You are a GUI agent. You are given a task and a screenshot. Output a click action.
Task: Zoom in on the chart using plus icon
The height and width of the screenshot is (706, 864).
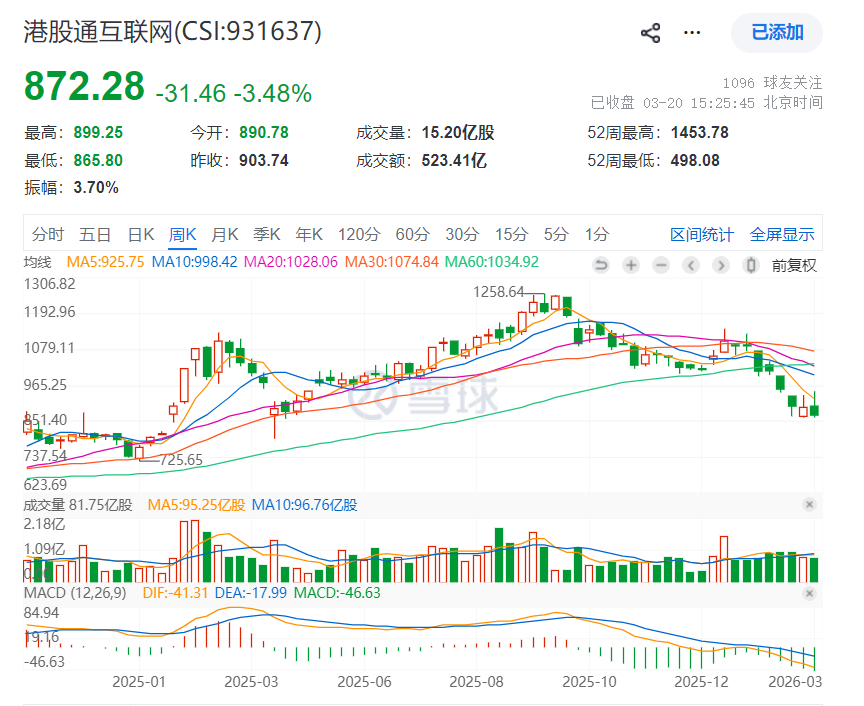click(x=630, y=265)
